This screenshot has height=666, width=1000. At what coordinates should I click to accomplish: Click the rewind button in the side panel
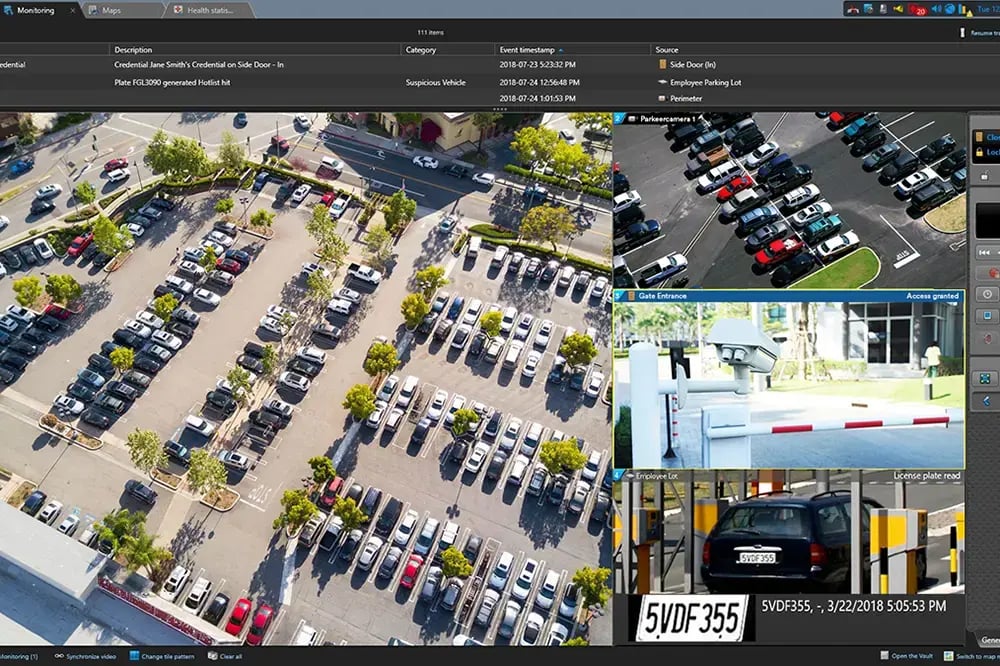985,253
